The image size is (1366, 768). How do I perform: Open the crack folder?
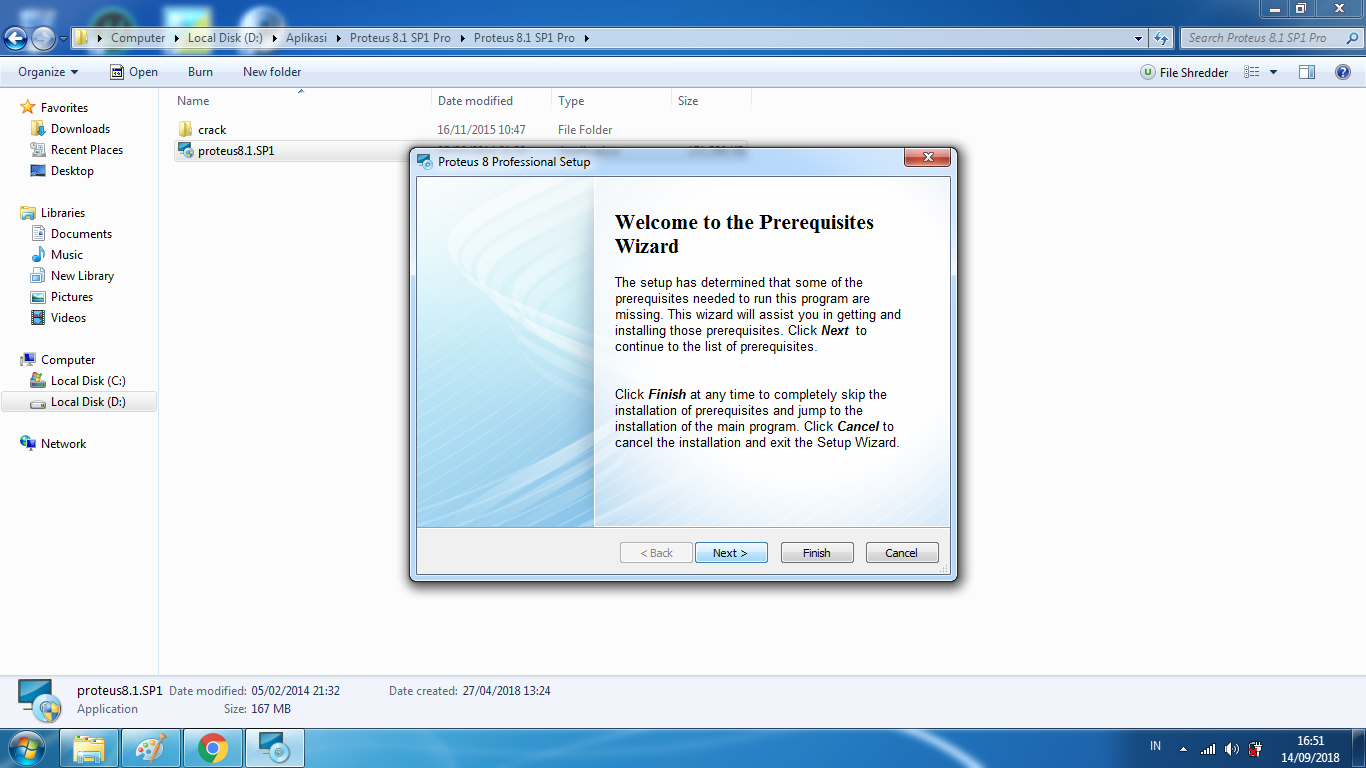(212, 130)
